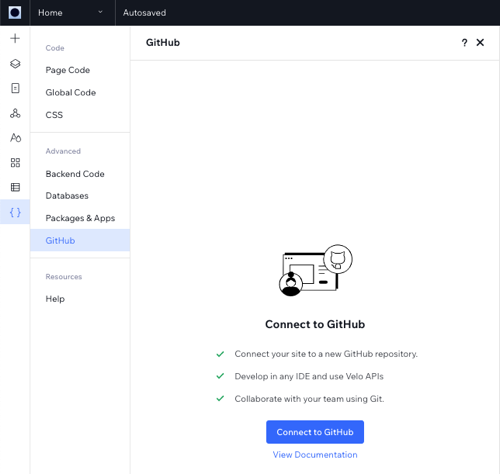Select the Code curly braces icon
Image resolution: width=500 pixels, height=474 pixels.
(15, 212)
